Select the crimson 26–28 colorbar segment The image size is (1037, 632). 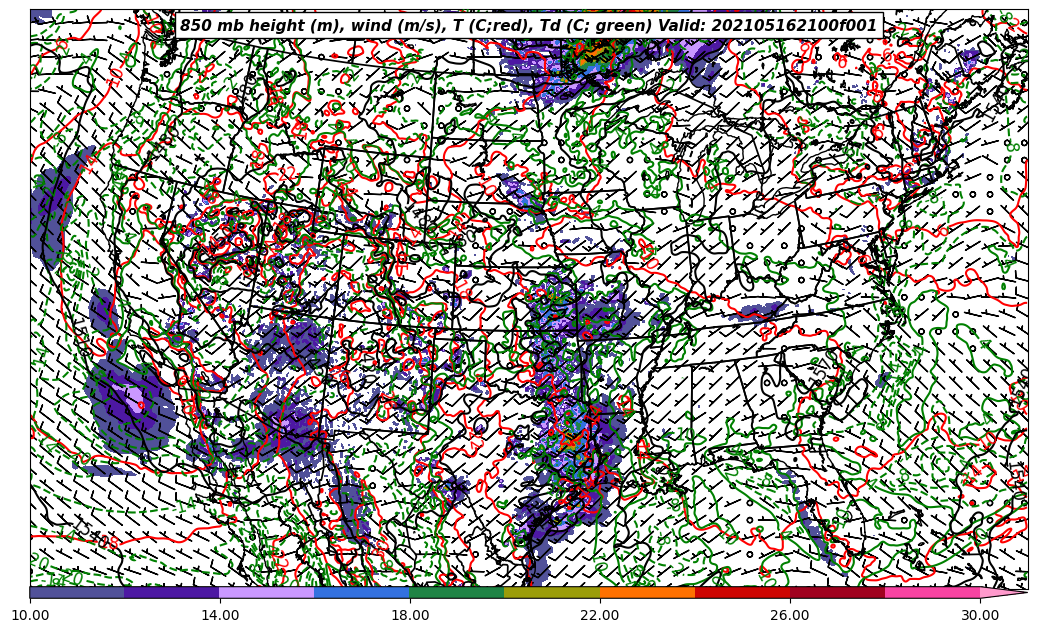[x=837, y=592]
